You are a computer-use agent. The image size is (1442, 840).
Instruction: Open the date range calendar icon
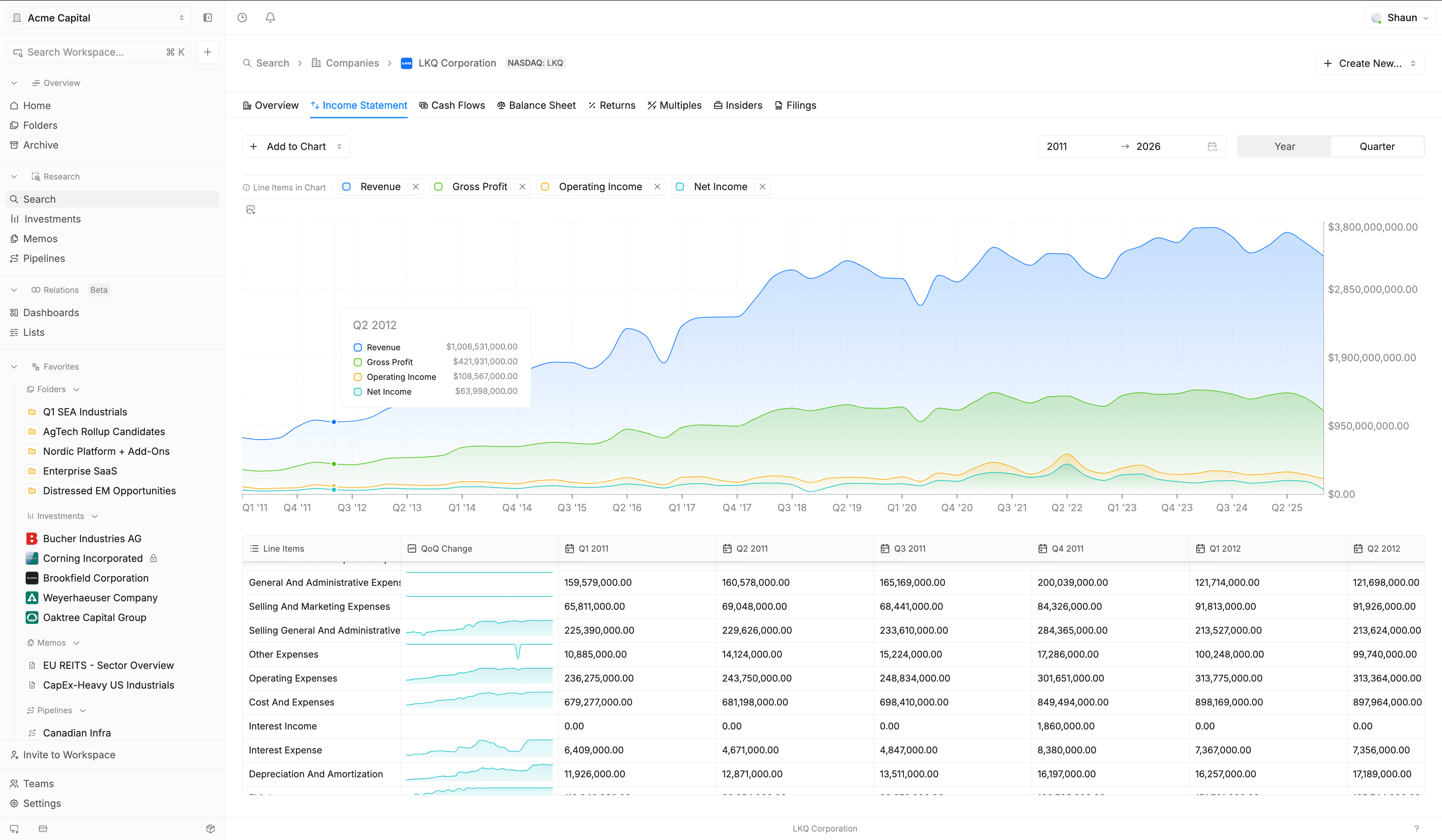click(x=1212, y=146)
